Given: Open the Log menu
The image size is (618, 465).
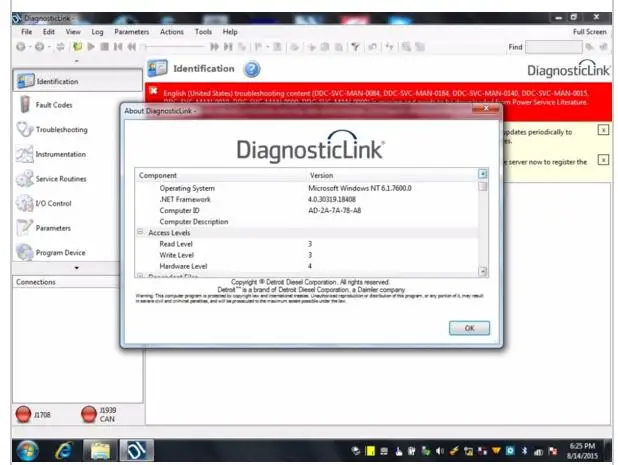Looking at the screenshot, I should (x=97, y=32).
